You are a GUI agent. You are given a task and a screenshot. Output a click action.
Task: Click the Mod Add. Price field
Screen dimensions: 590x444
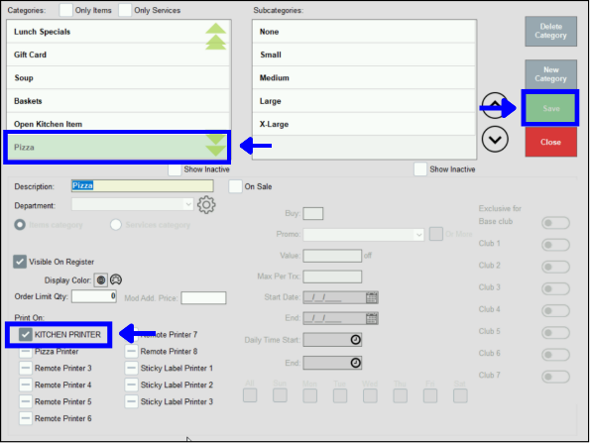[204, 298]
